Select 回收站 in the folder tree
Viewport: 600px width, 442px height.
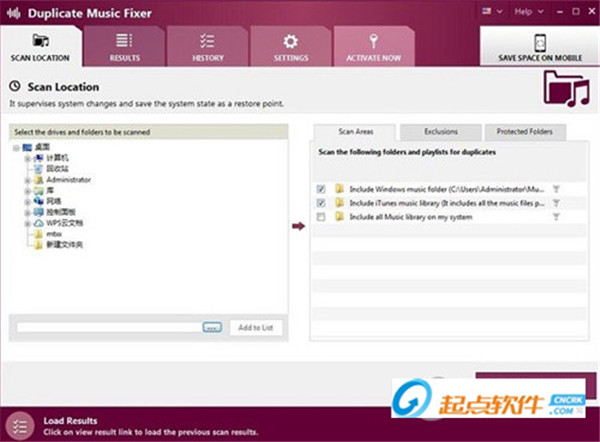pos(57,169)
